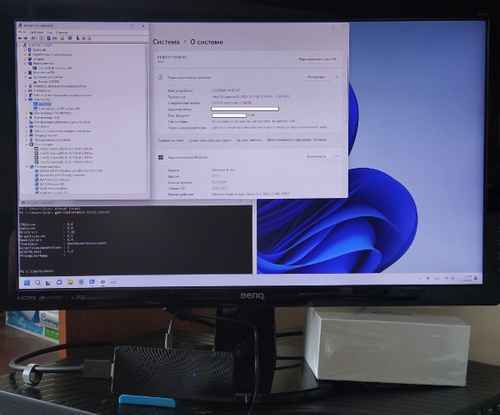500x415 pixels.
Task: Click the red X uninstall device toolbar icon
Action: point(84,39)
